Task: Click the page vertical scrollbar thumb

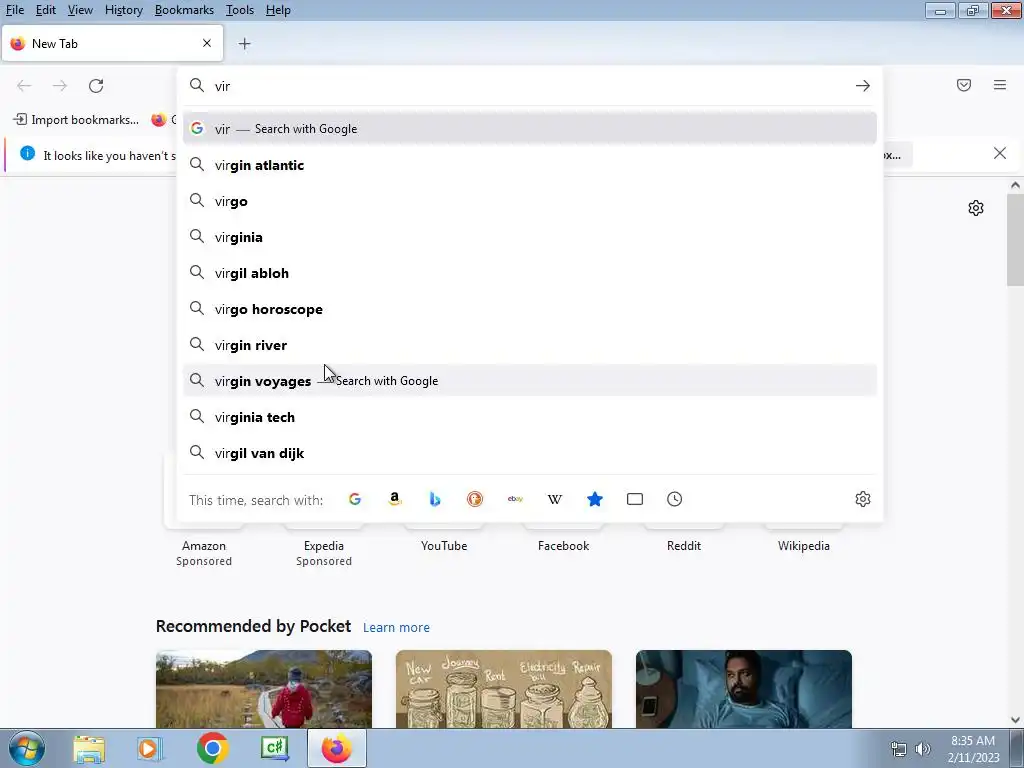Action: click(x=1015, y=240)
